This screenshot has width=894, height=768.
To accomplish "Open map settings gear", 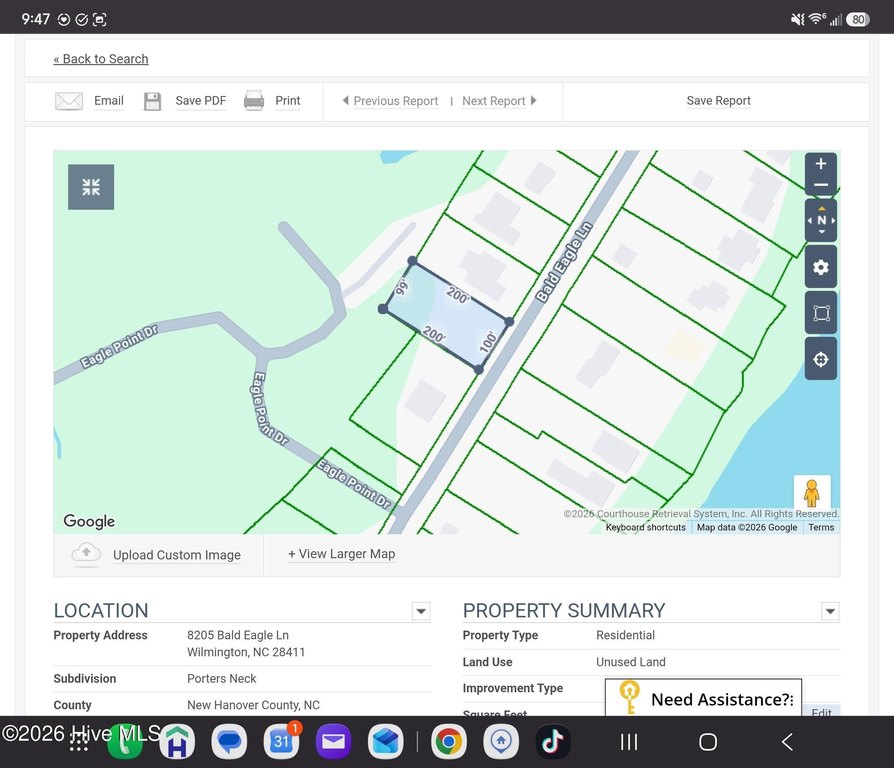I will (820, 267).
